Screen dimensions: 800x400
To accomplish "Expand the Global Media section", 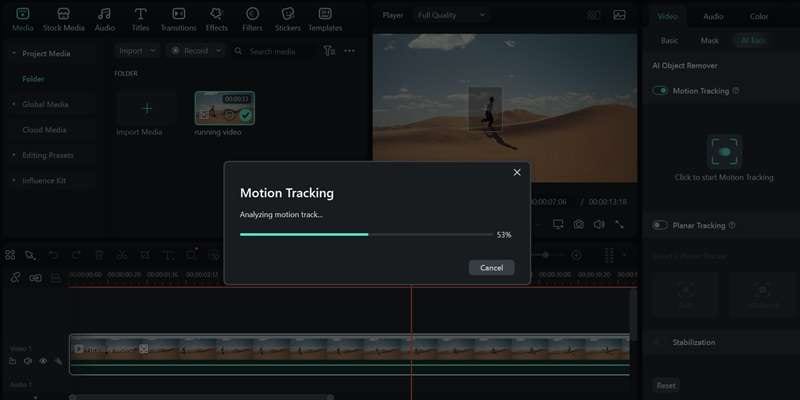I will coord(14,104).
